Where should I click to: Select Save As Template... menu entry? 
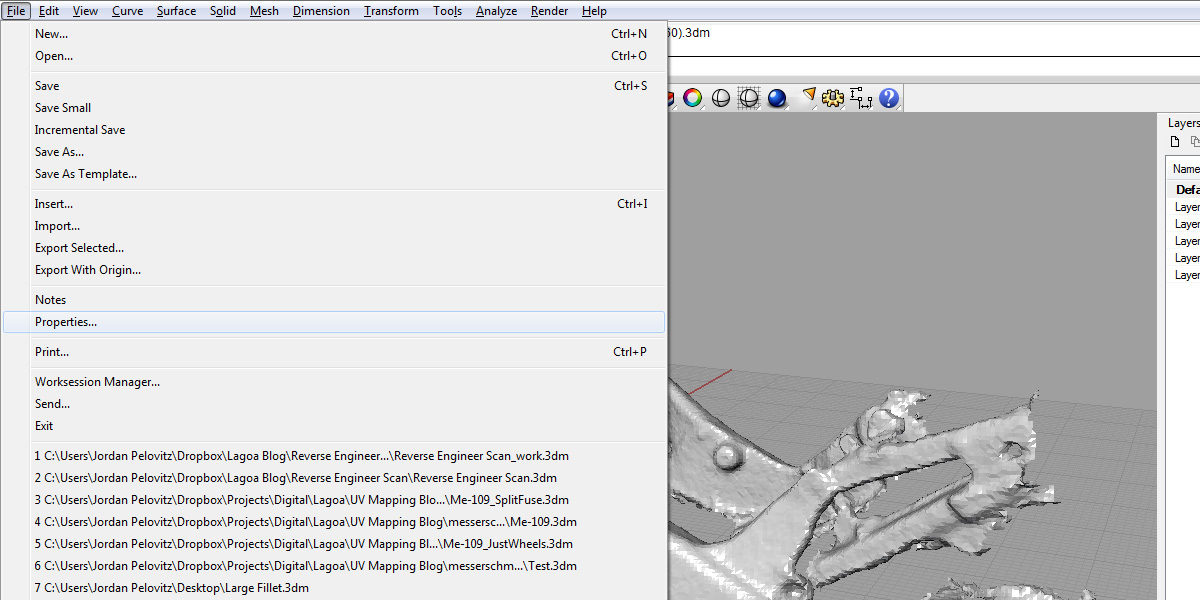[86, 174]
